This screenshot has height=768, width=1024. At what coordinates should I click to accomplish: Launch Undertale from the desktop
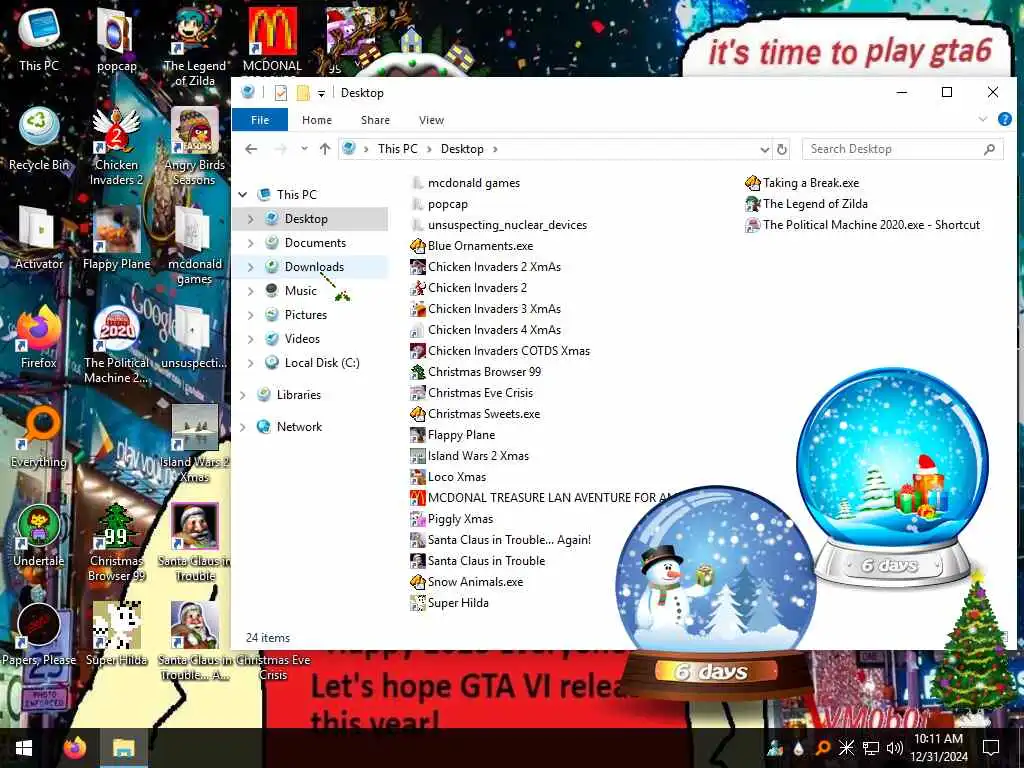[x=39, y=536]
